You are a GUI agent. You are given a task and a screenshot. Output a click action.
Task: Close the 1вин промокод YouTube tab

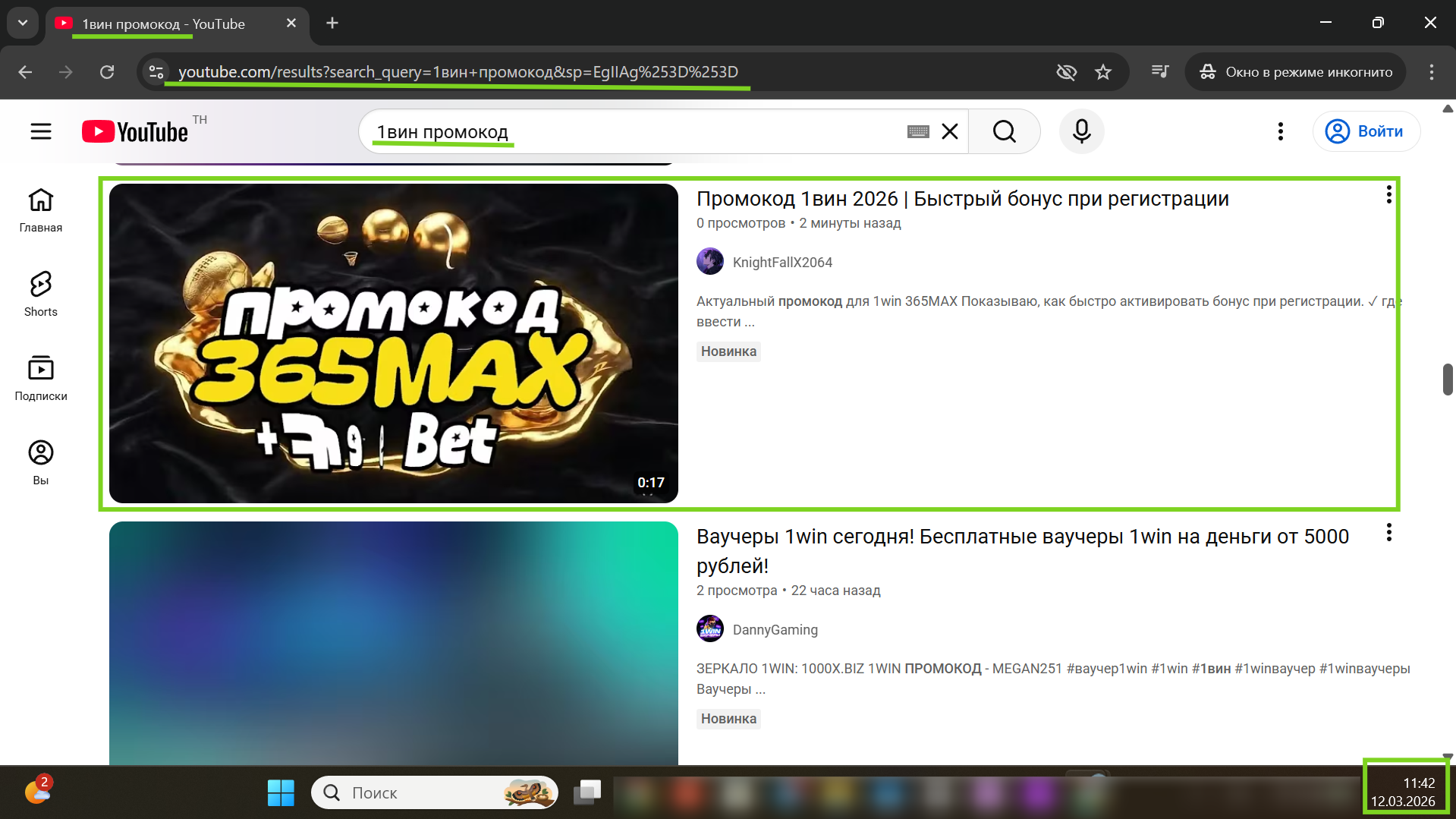coord(291,24)
